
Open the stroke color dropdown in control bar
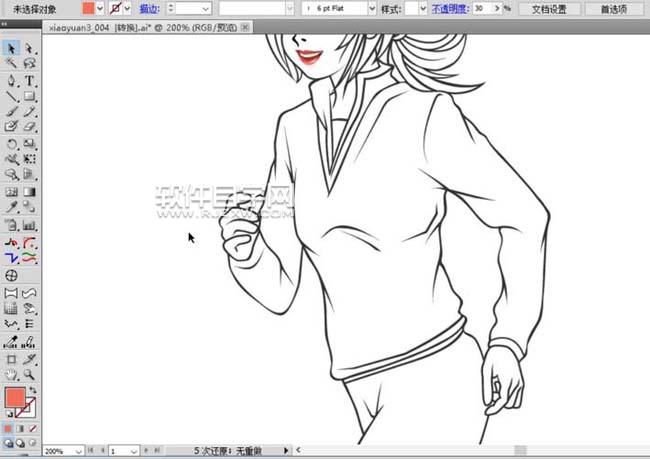click(127, 8)
